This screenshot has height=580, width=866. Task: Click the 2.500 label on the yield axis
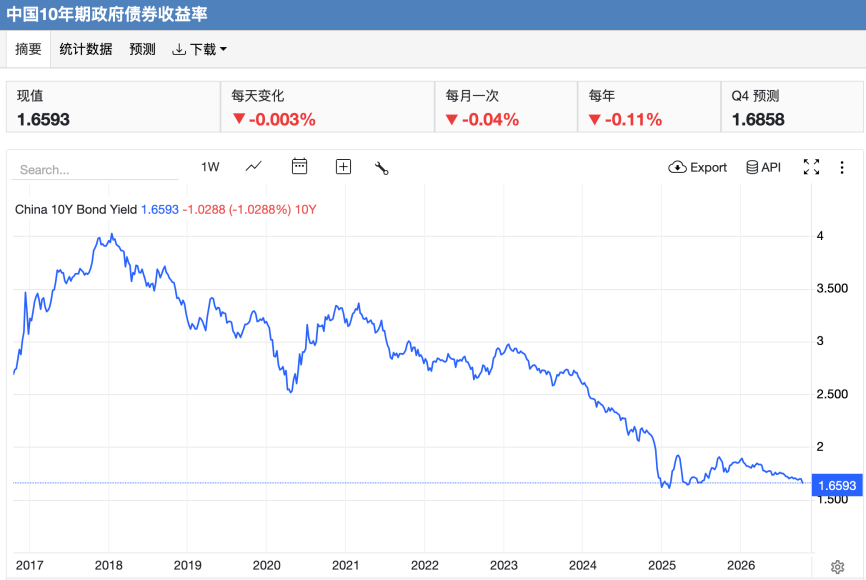pyautogui.click(x=832, y=394)
